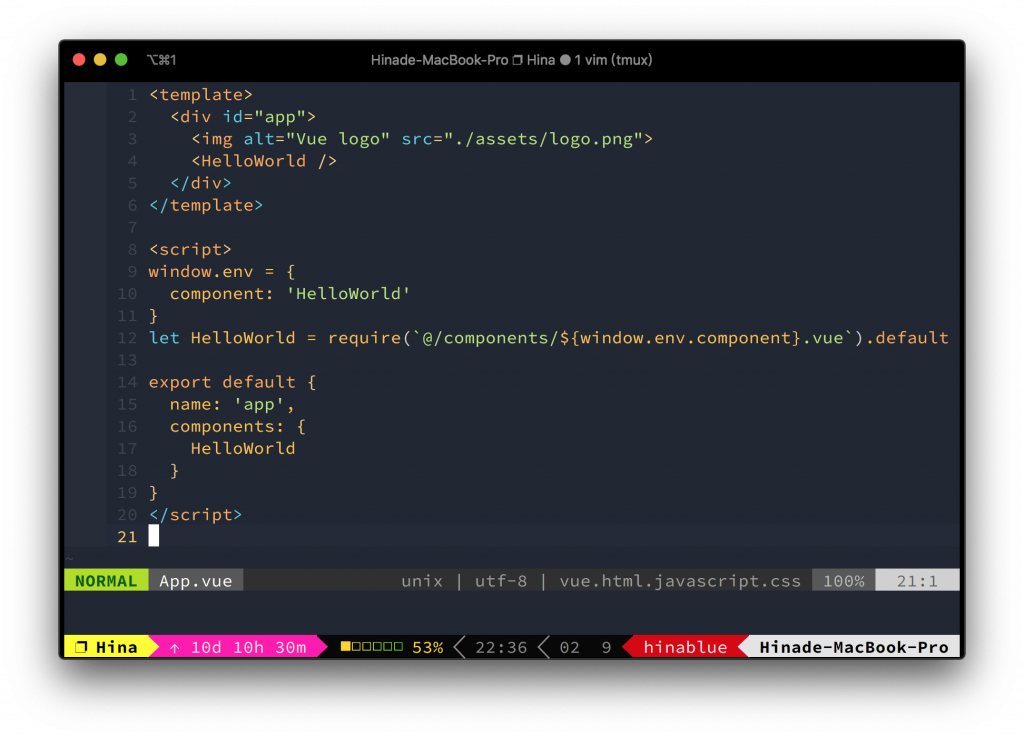Click line number 7 in the gutter
Image resolution: width=1024 pixels, height=737 pixels.
(x=133, y=227)
